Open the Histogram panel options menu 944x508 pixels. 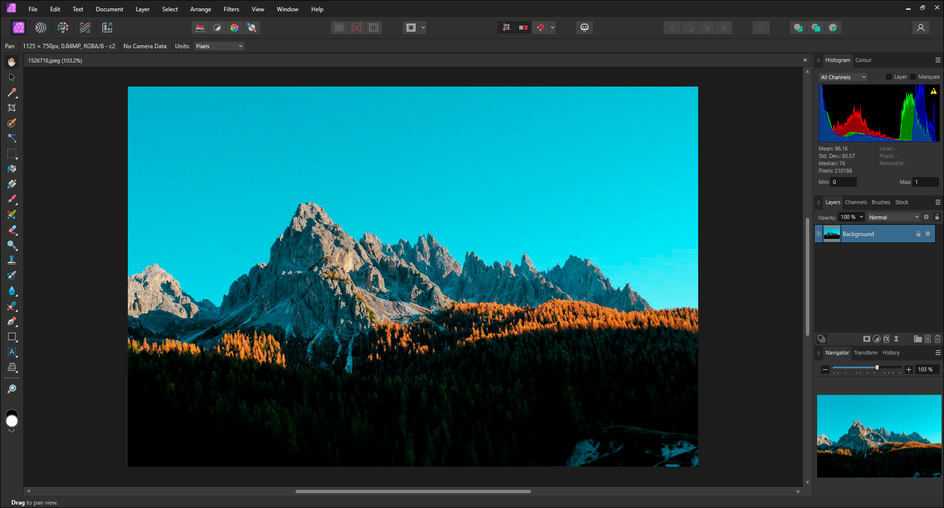click(937, 60)
